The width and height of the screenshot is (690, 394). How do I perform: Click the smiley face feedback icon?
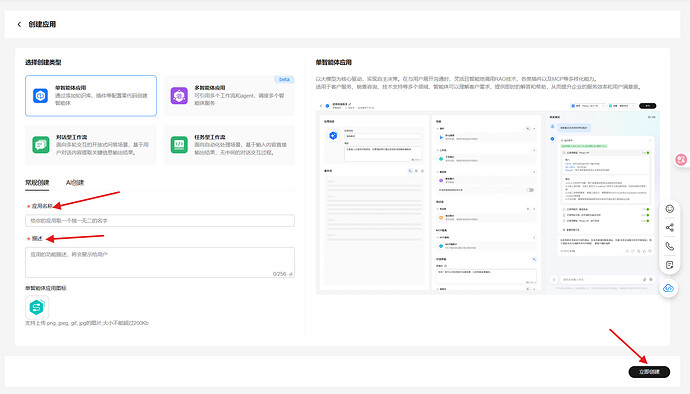pos(669,209)
